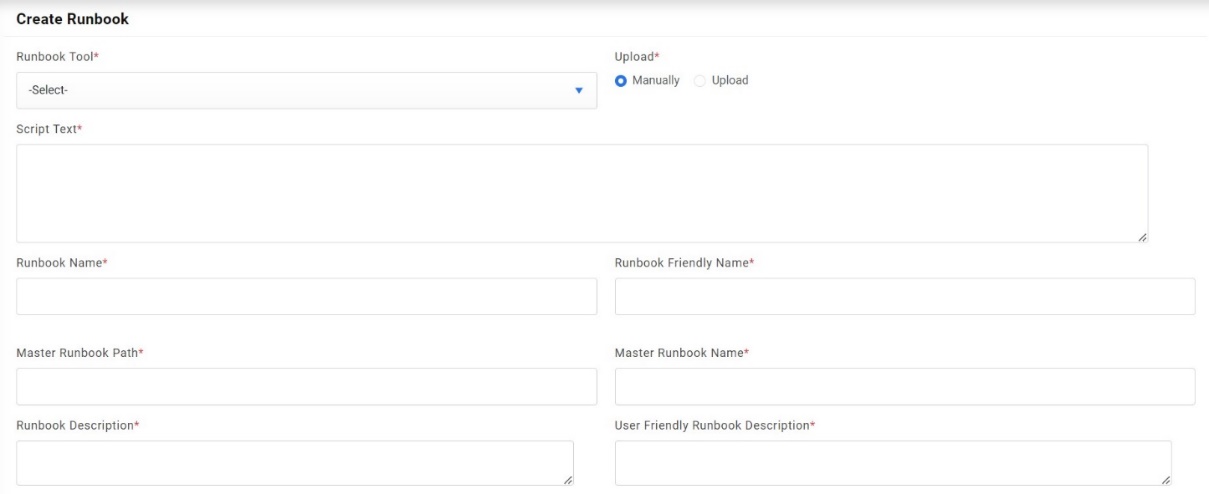
Task: Focus the Master Runbook Name input
Action: pos(904,386)
